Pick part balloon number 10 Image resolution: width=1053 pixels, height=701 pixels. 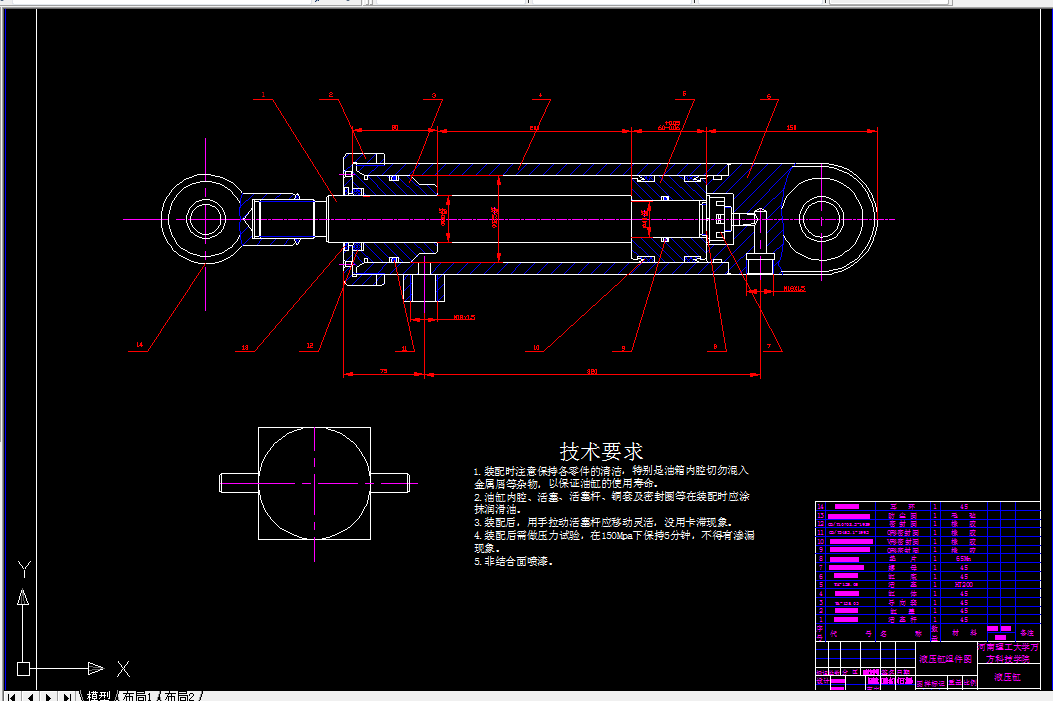point(536,347)
